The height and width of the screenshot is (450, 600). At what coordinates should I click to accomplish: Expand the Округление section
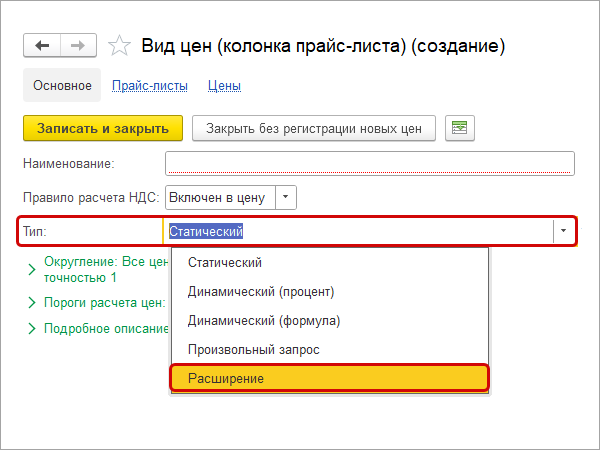point(33,263)
